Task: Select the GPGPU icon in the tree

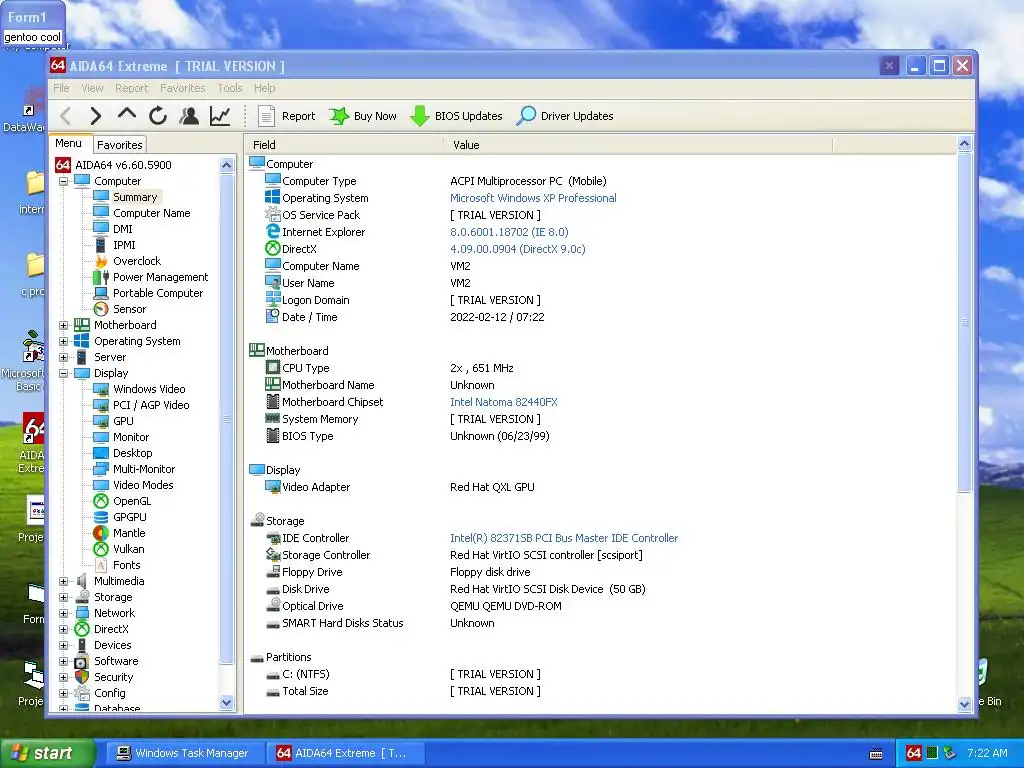Action: tap(101, 517)
